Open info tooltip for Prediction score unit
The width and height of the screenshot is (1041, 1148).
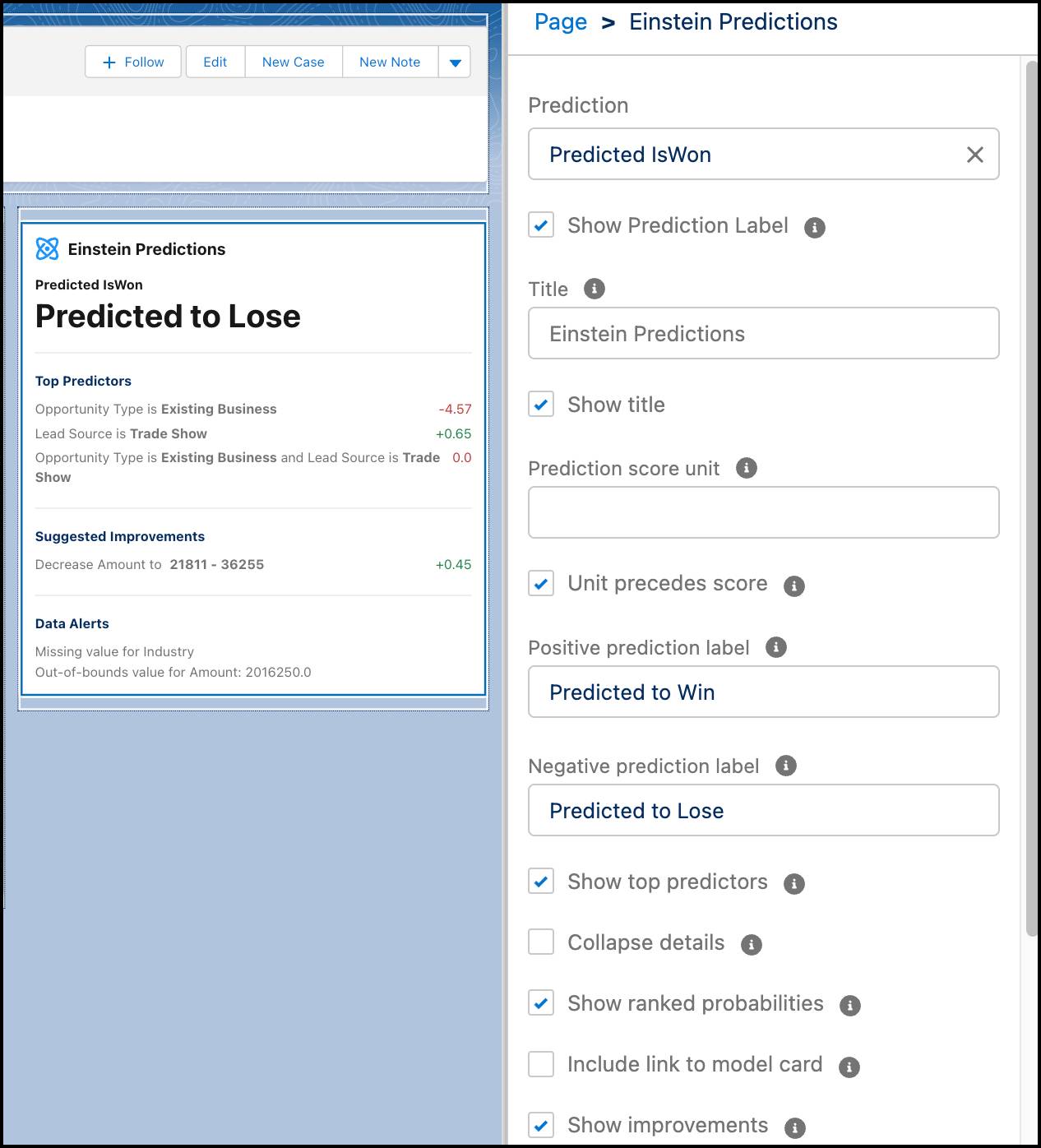coord(747,467)
